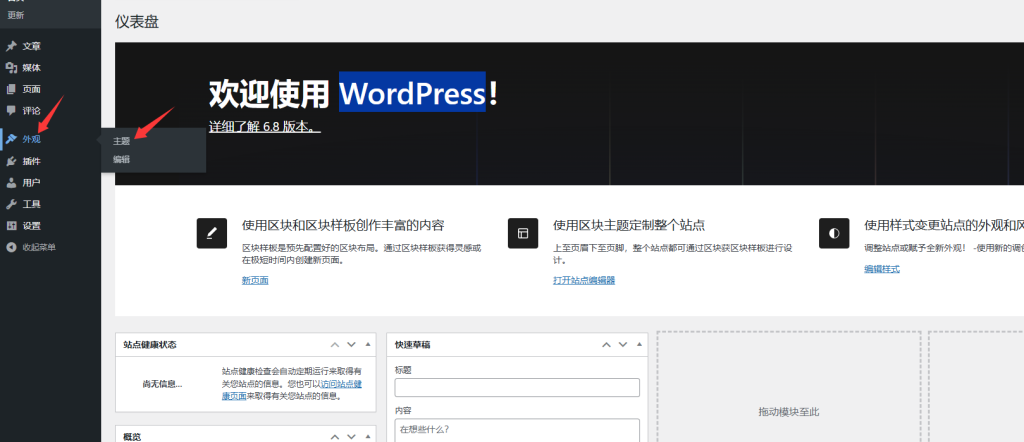Click the collapse menu (收起菜单) arrow icon
This screenshot has width=1024, height=442.
pyautogui.click(x=11, y=247)
